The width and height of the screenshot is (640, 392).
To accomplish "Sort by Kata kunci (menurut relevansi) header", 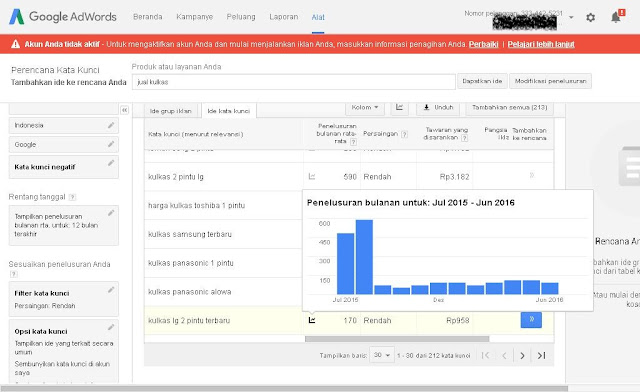I will tap(196, 134).
